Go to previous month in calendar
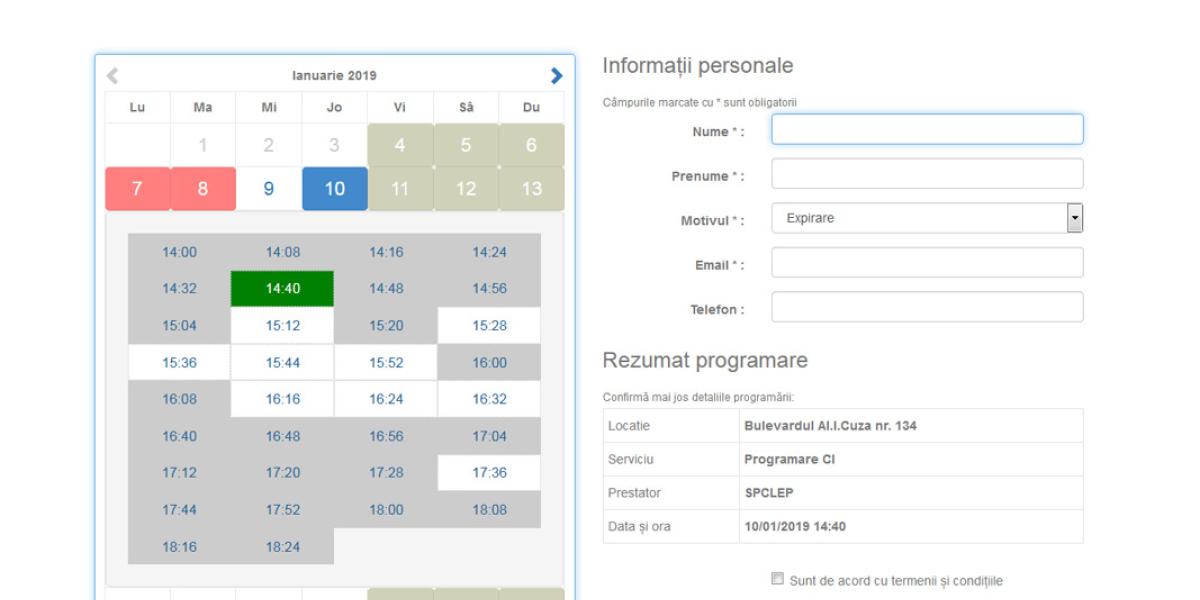 (113, 76)
